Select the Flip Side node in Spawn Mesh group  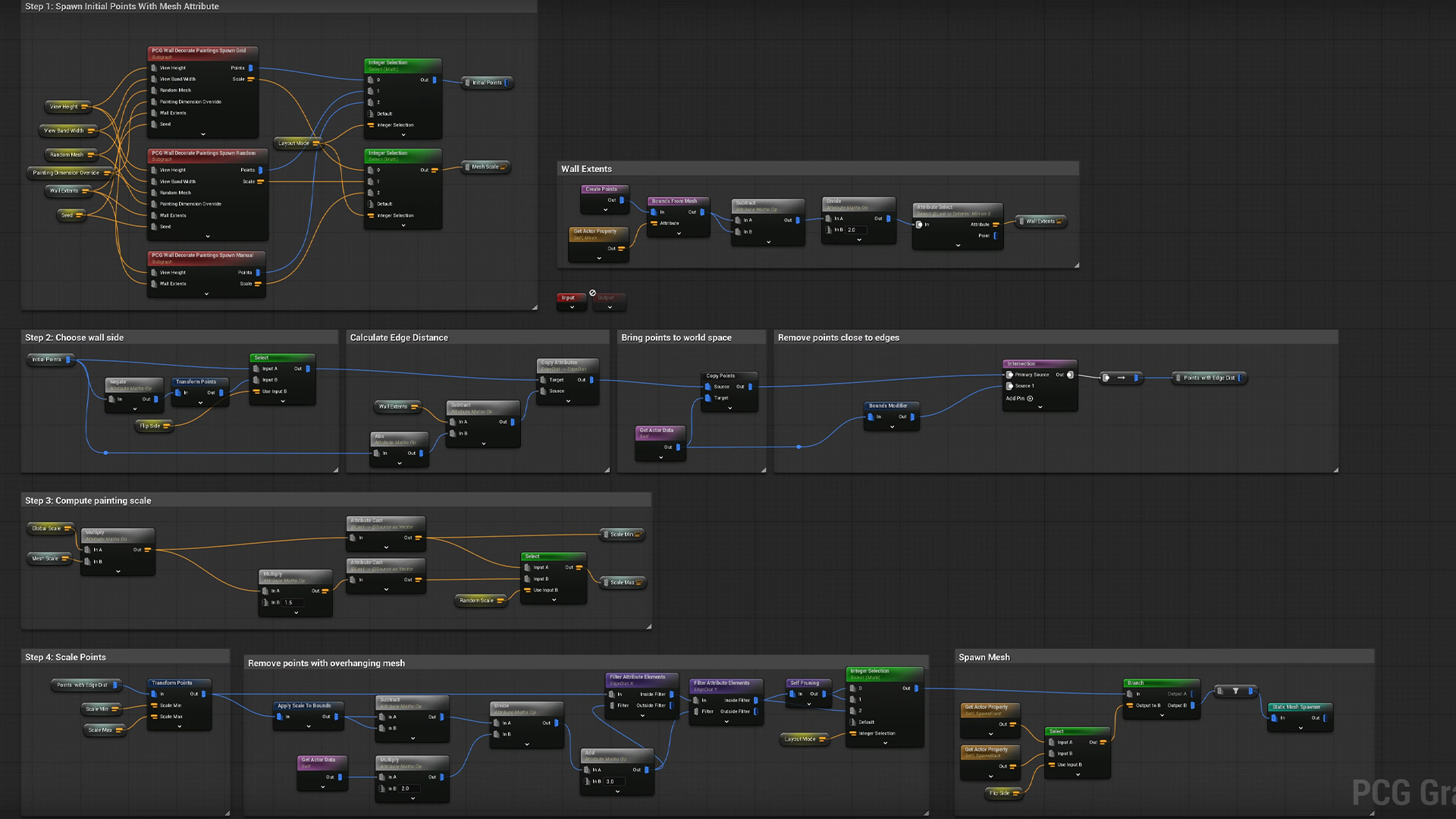click(1003, 792)
